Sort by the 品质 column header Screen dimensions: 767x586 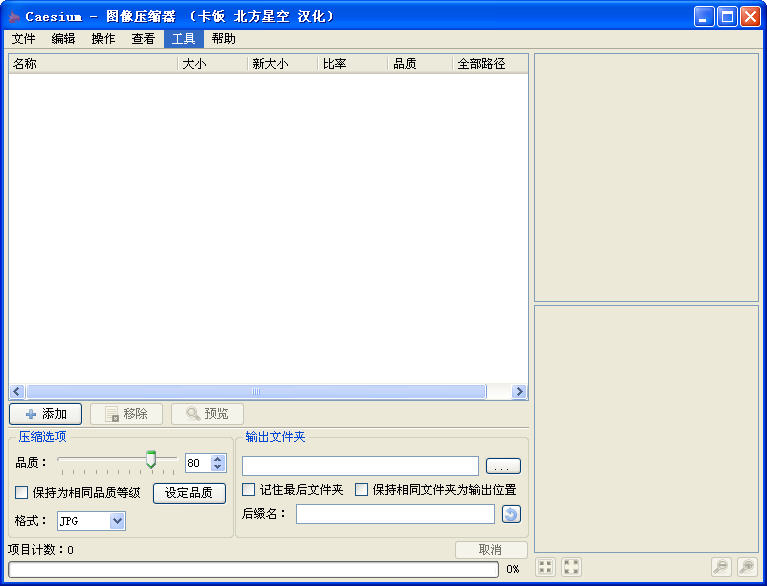(x=421, y=64)
